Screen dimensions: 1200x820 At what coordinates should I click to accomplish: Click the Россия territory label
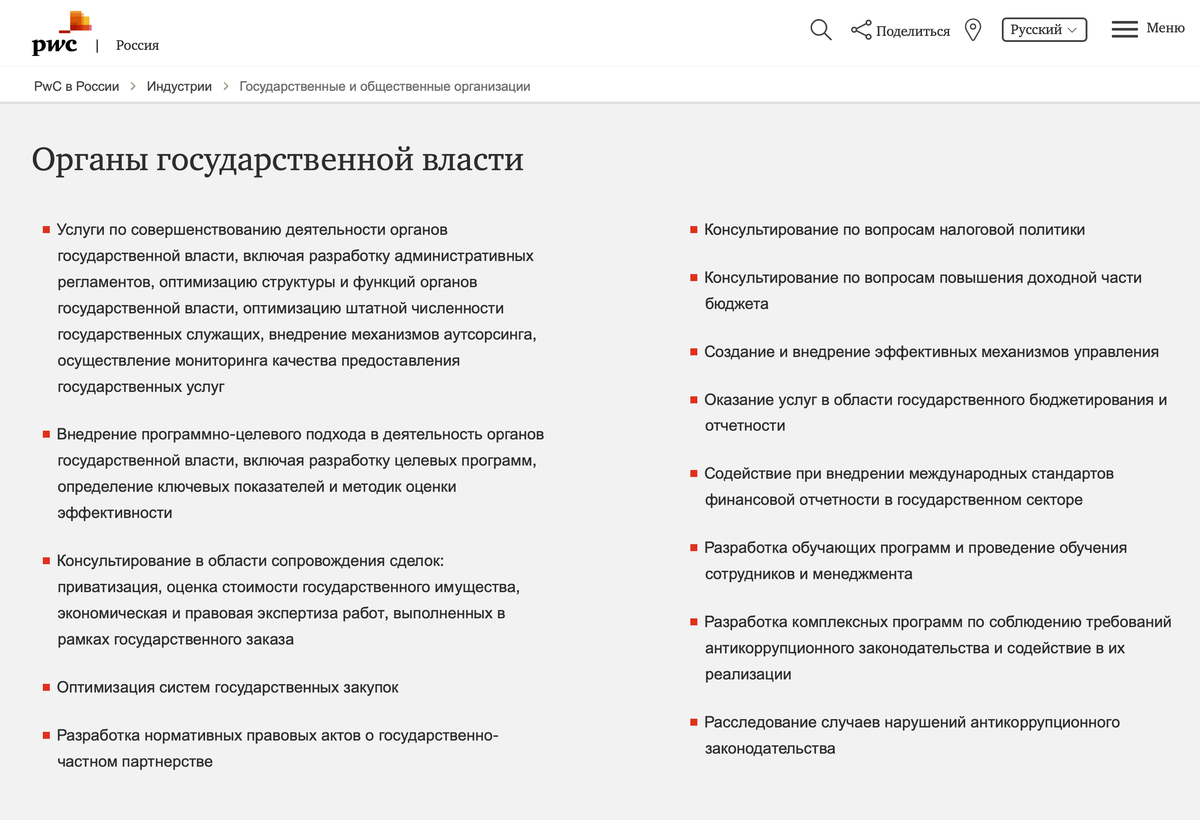click(137, 45)
